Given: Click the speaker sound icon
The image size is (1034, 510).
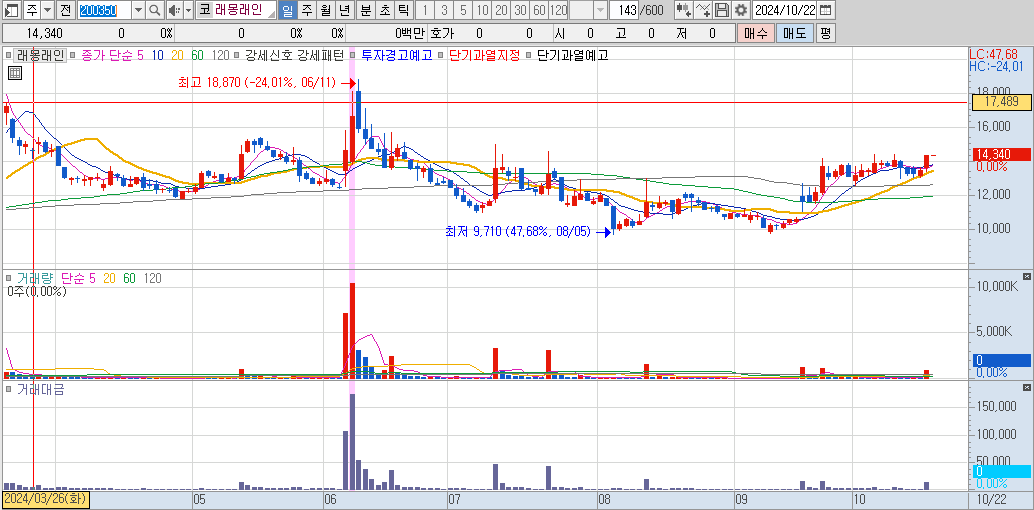Looking at the screenshot, I should [x=173, y=10].
